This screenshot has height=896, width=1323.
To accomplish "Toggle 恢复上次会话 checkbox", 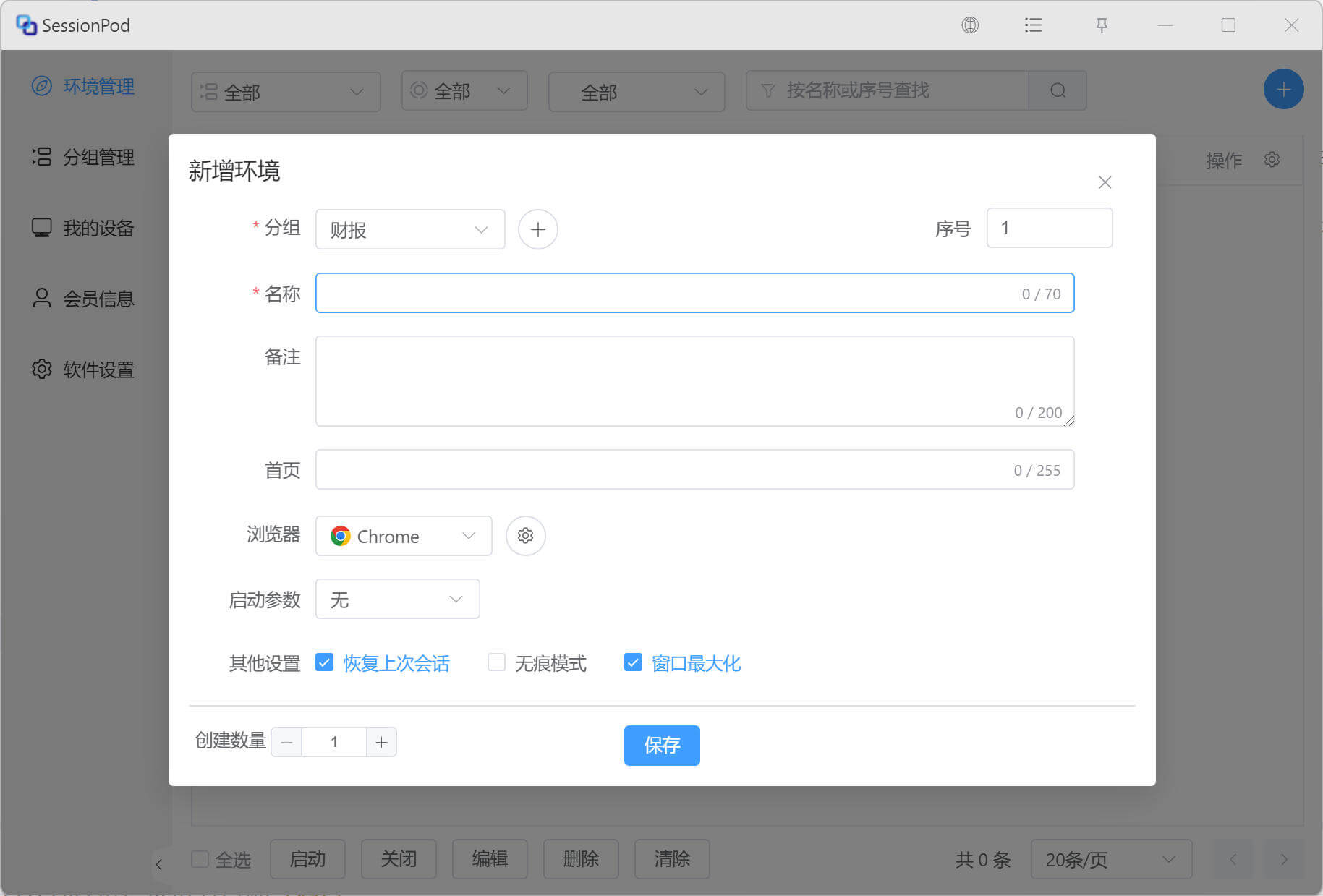I will [324, 662].
